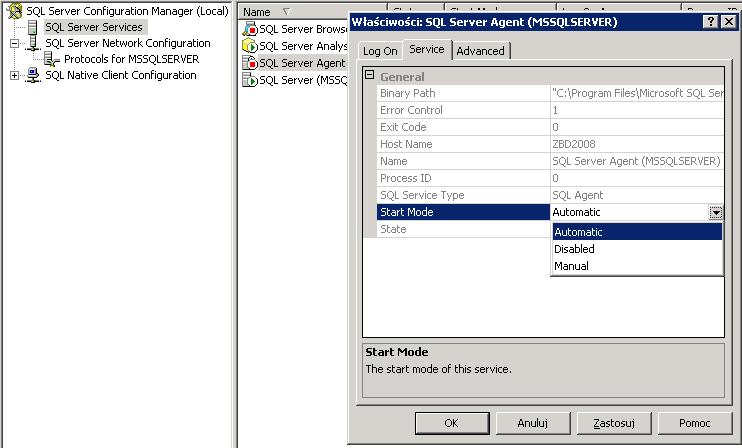
Task: Click the Exit Code property label
Action: coord(403,127)
